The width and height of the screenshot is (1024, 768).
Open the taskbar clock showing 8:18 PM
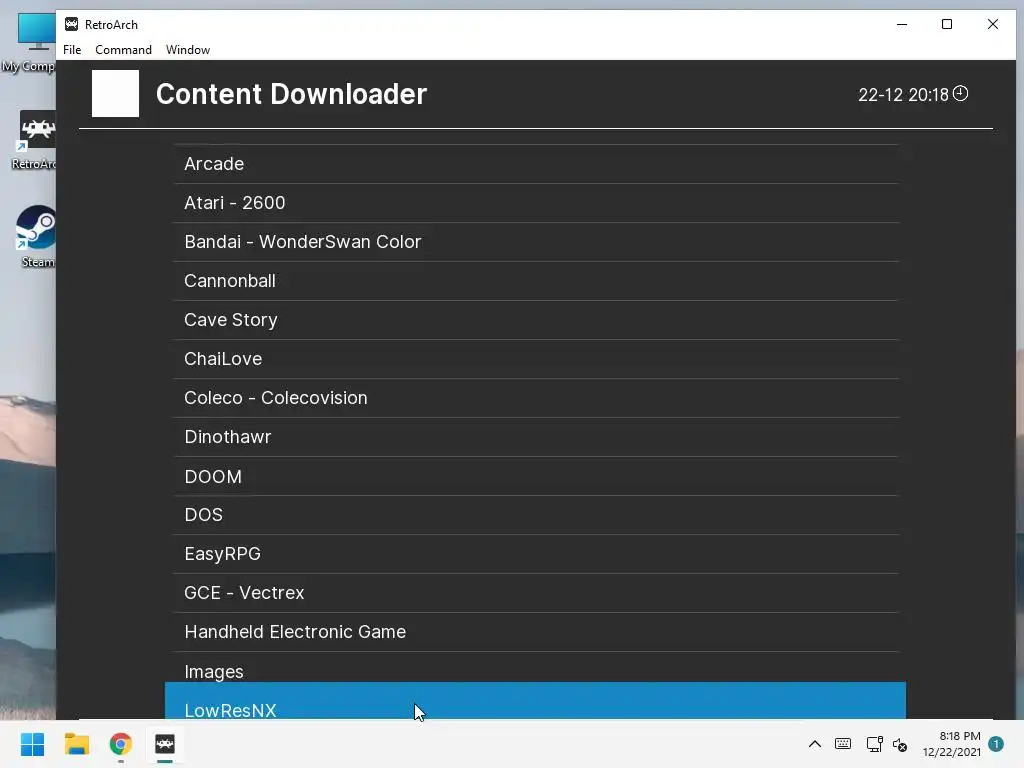tap(952, 744)
